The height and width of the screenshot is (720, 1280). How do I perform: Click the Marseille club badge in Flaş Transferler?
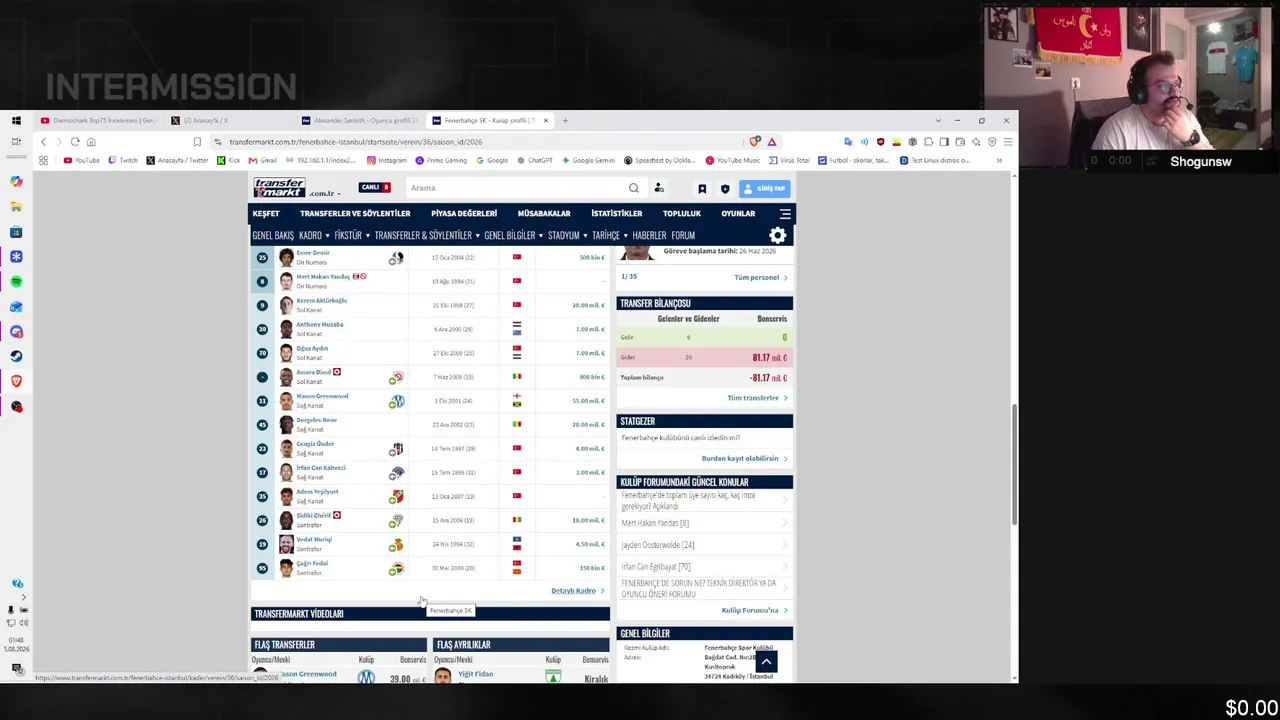click(x=366, y=677)
